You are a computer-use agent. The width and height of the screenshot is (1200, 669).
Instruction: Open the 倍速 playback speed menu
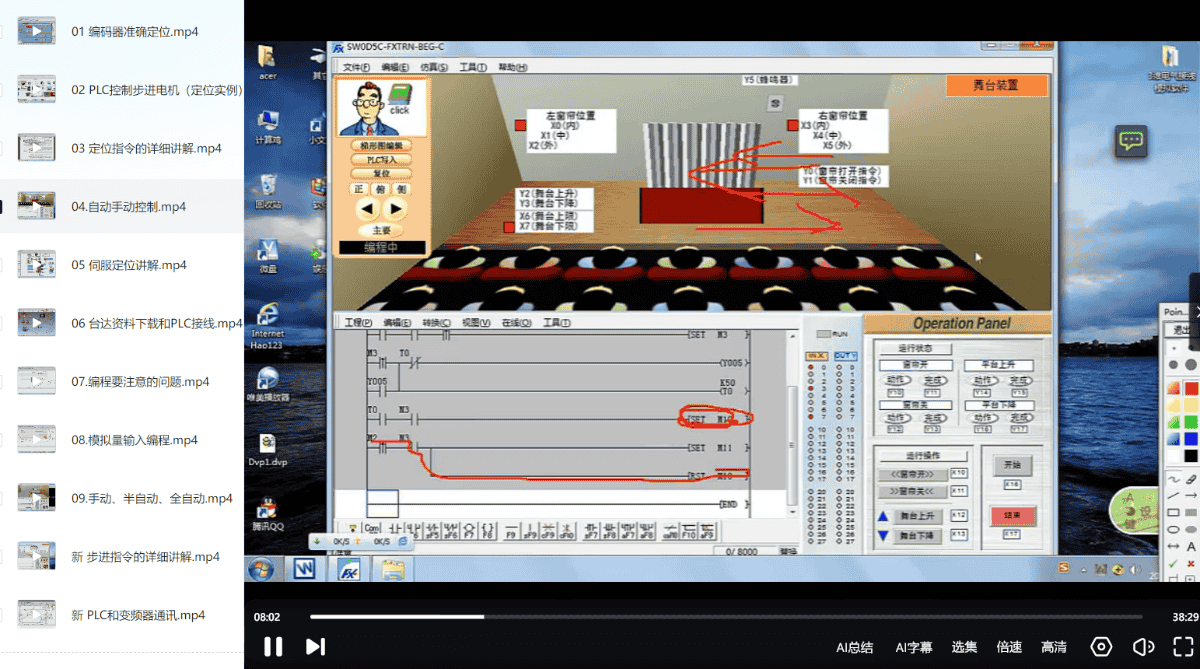pos(1009,647)
